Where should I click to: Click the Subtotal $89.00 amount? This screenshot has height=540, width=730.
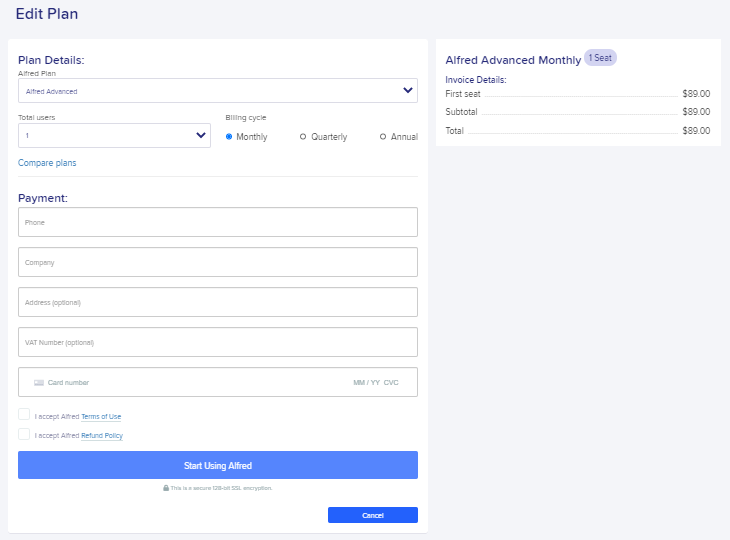(696, 112)
